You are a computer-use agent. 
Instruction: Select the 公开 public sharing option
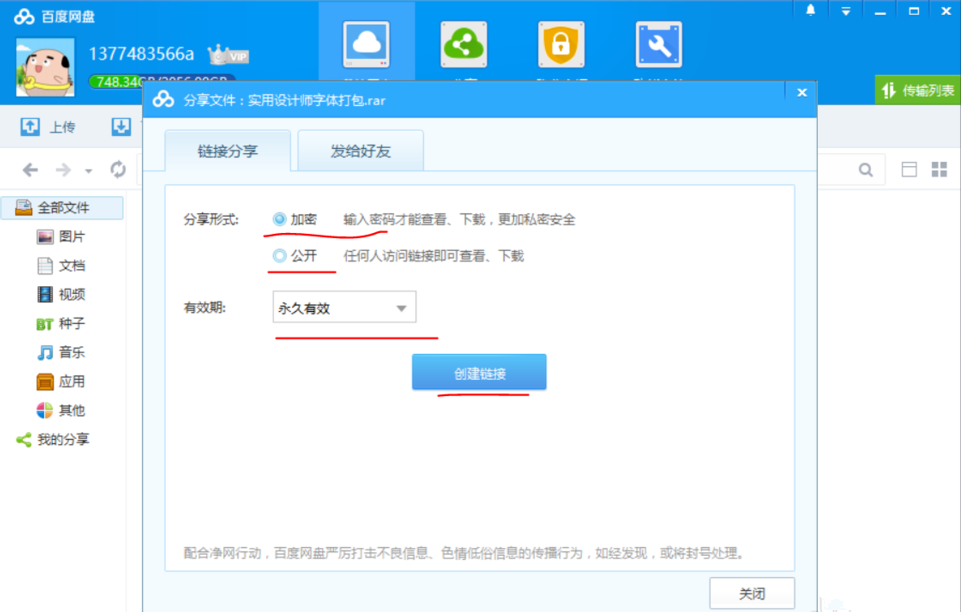click(x=278, y=256)
